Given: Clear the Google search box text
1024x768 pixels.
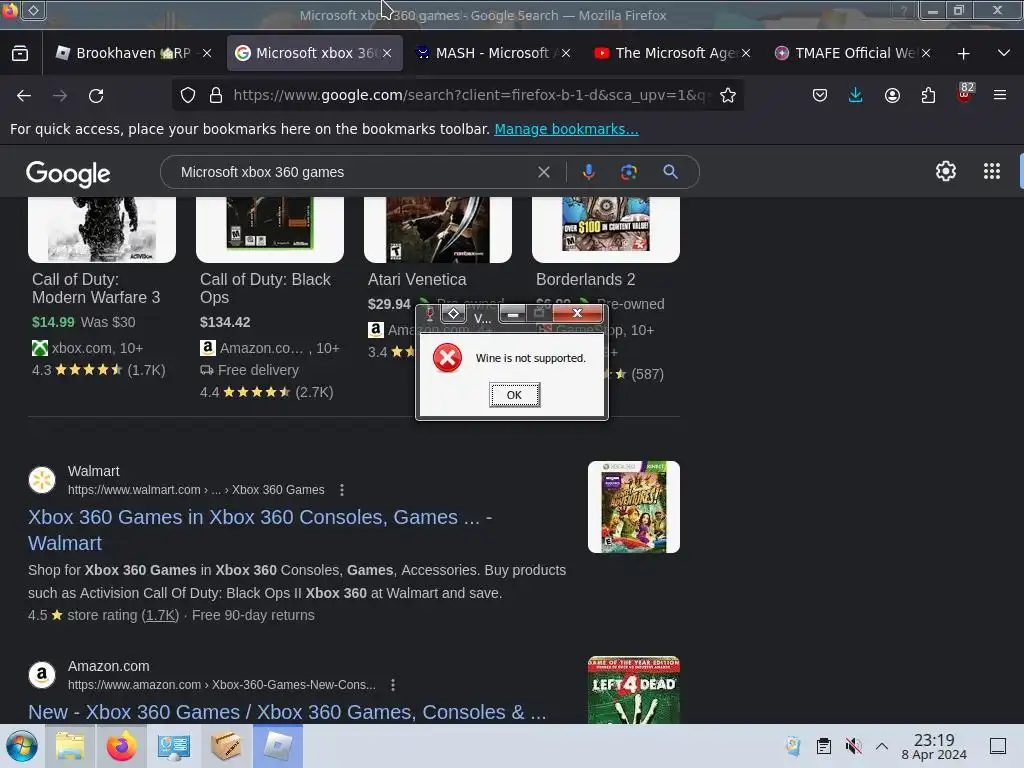Looking at the screenshot, I should click(x=543, y=172).
